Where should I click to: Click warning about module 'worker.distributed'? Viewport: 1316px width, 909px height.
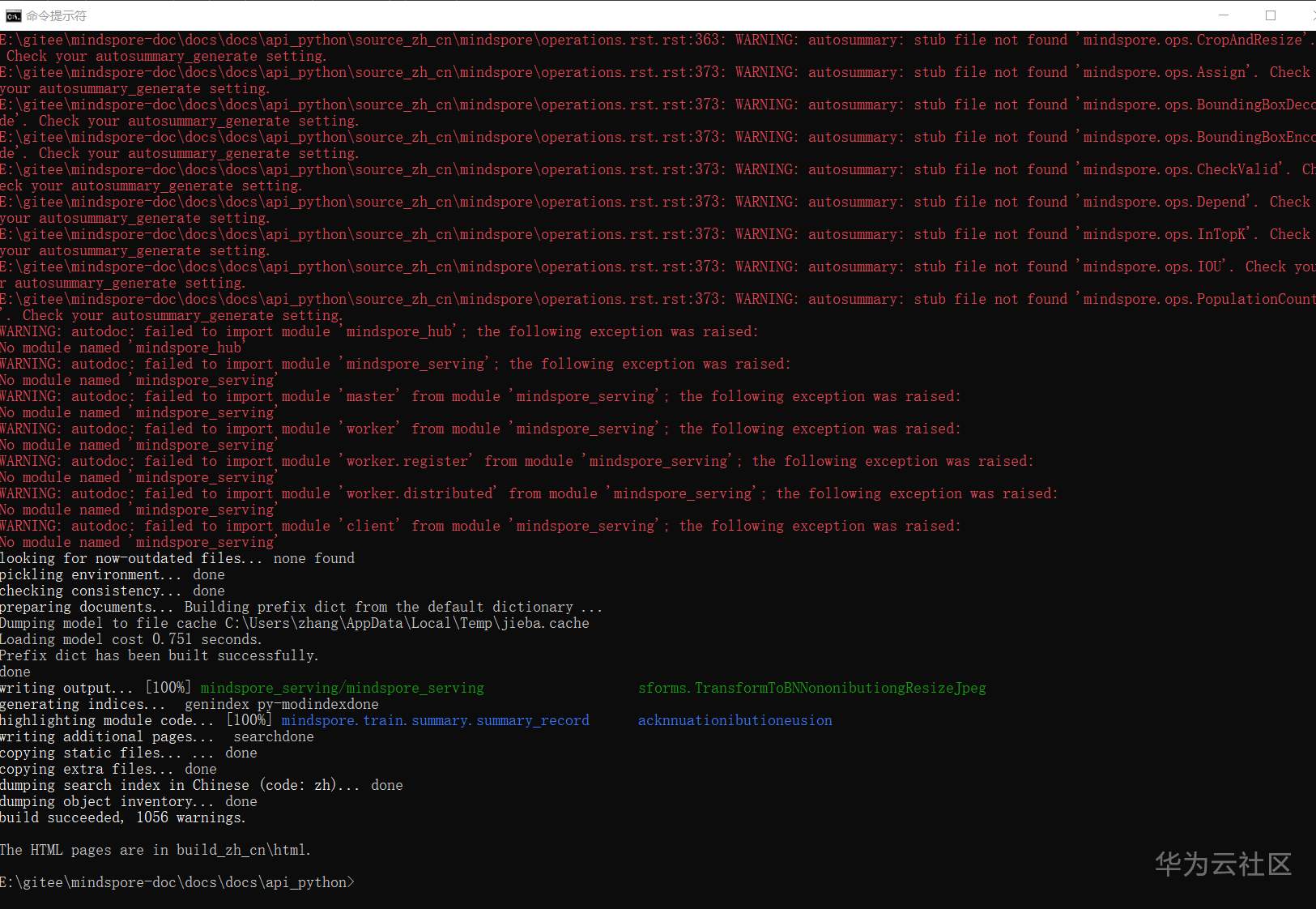[529, 493]
